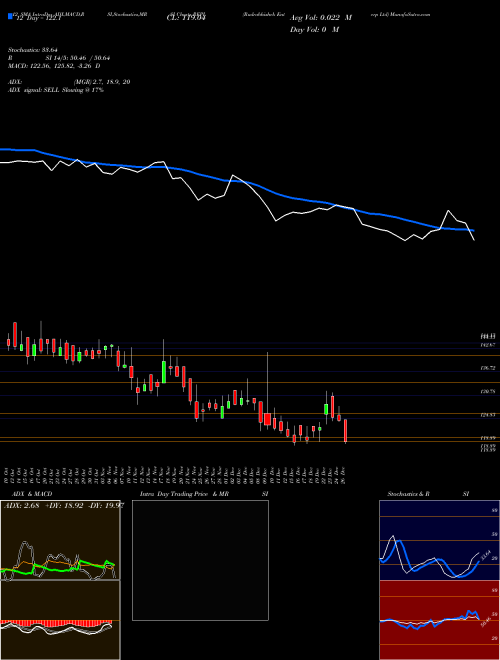Click the blue 12-day SMA legend square
The height and width of the screenshot is (660, 500).
pos(10,17)
